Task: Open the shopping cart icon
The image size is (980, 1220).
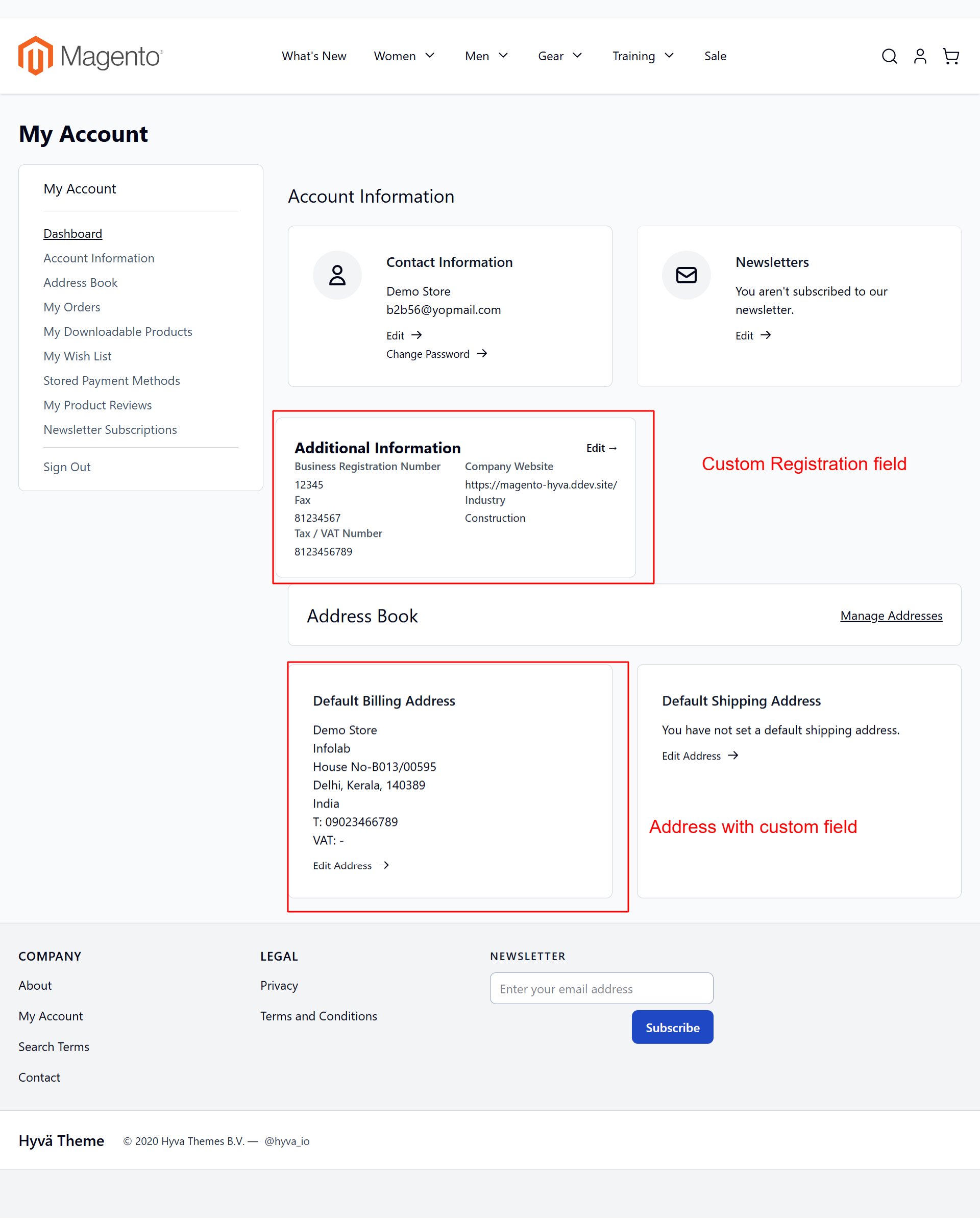Action: (951, 56)
